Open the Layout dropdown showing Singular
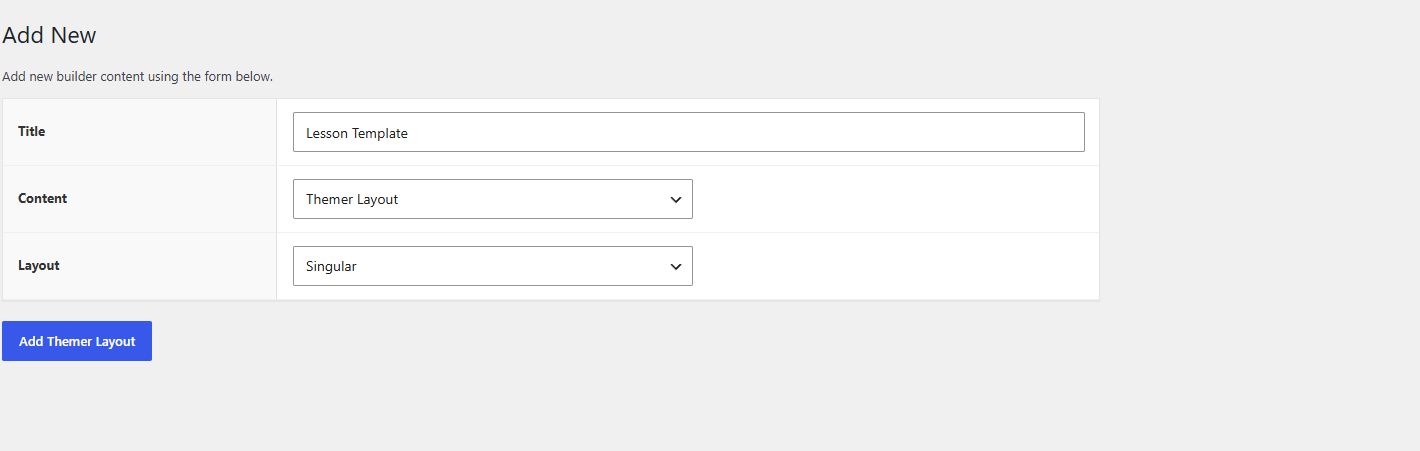The height and width of the screenshot is (451, 1420). (x=492, y=266)
